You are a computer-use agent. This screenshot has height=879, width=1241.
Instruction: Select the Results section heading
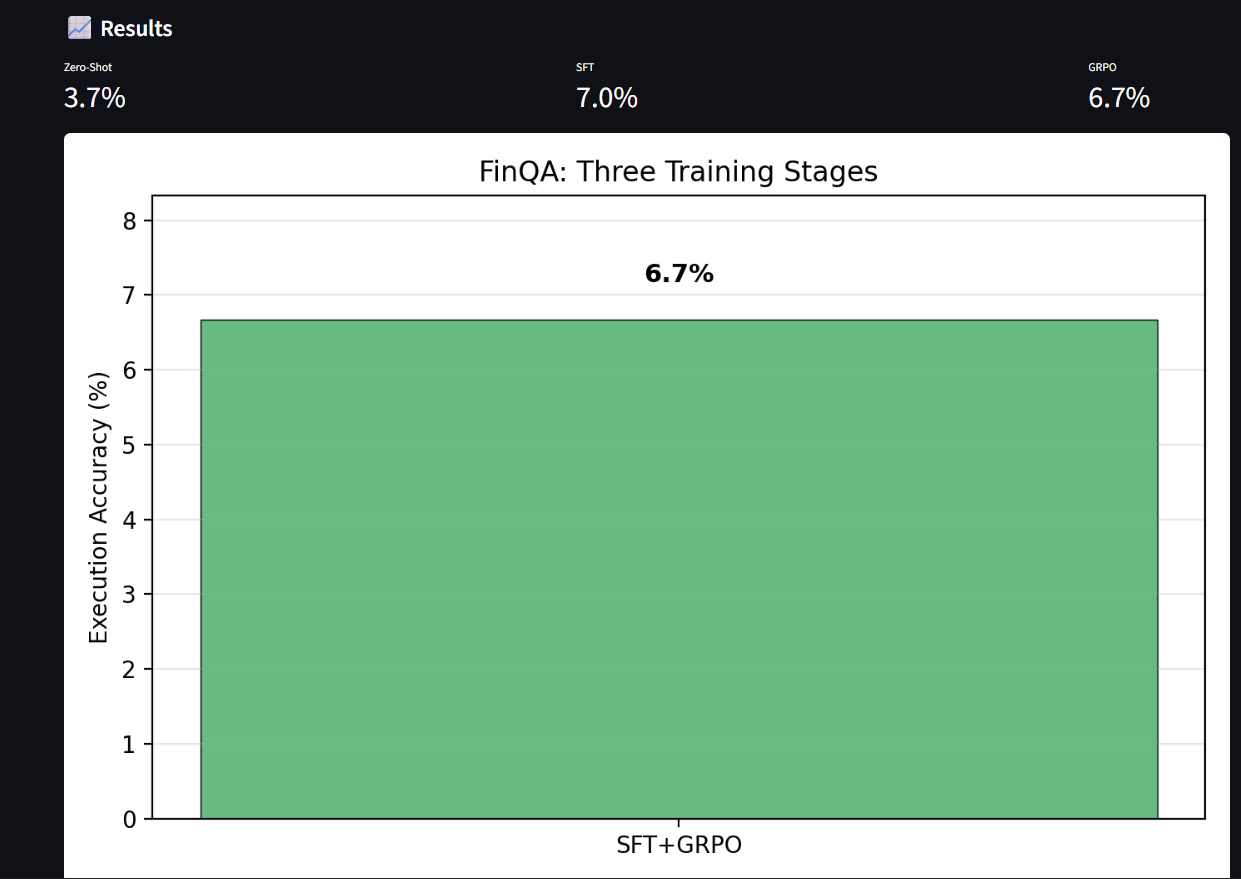(136, 29)
